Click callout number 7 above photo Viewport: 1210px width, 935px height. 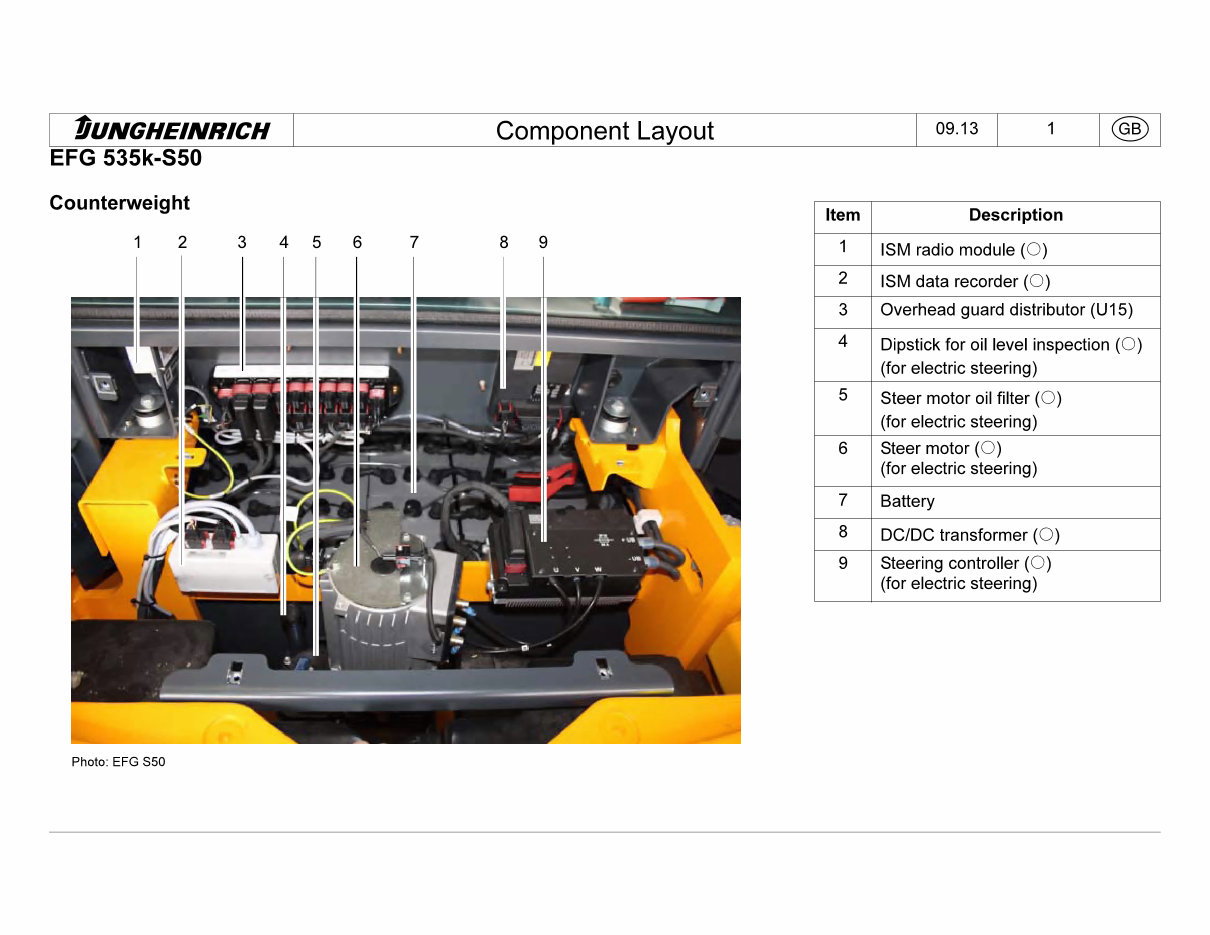414,242
